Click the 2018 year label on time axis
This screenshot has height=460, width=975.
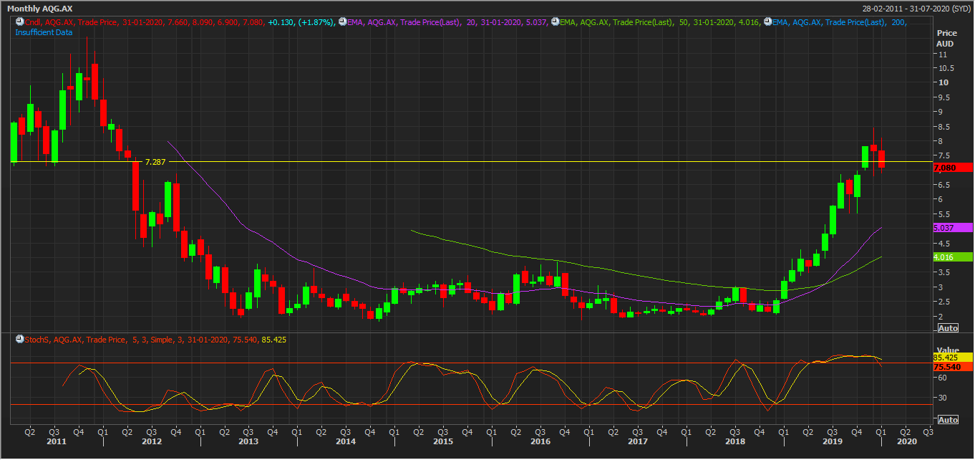pos(735,440)
